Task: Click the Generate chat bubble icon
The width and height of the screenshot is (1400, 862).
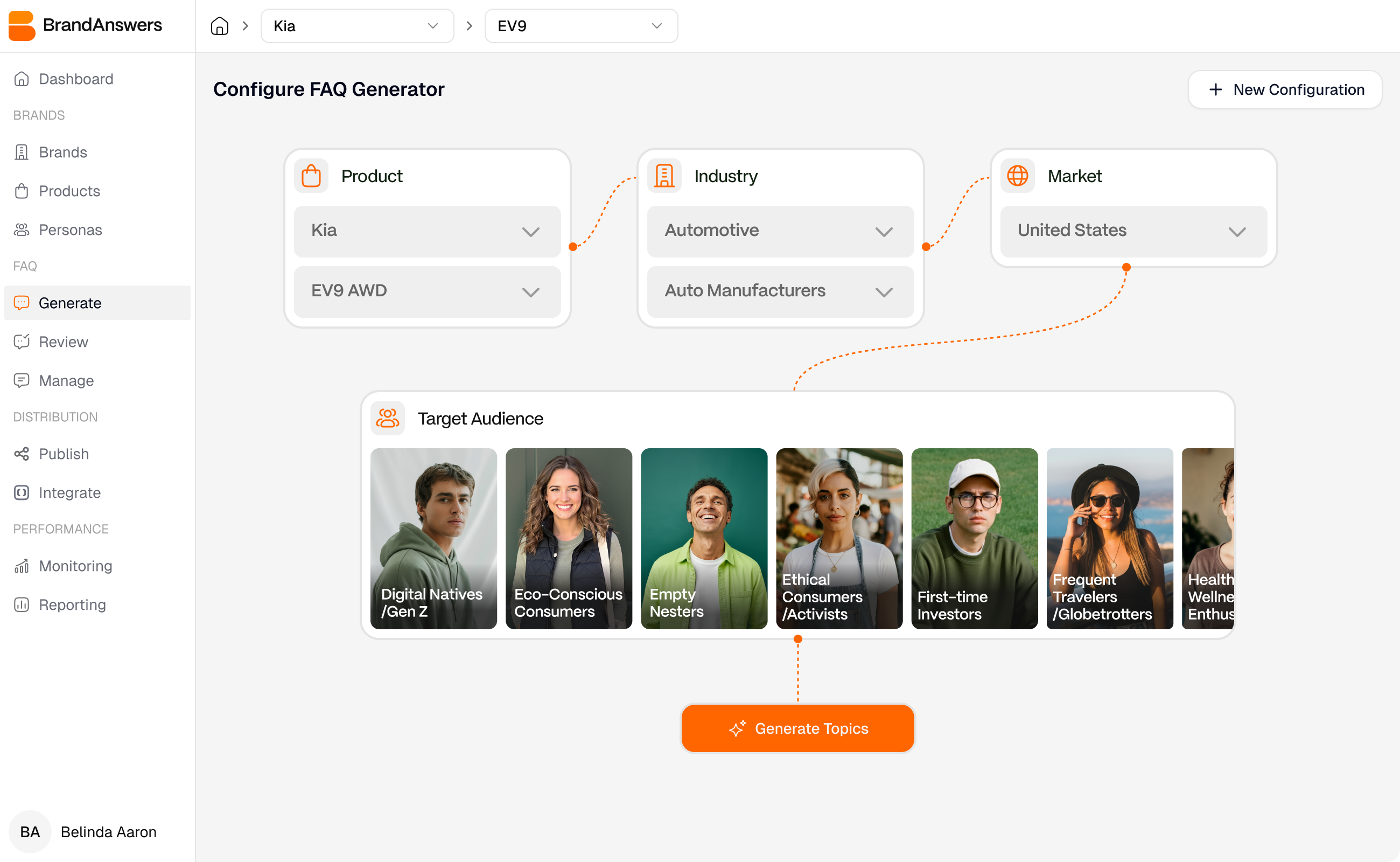Action: [21, 303]
